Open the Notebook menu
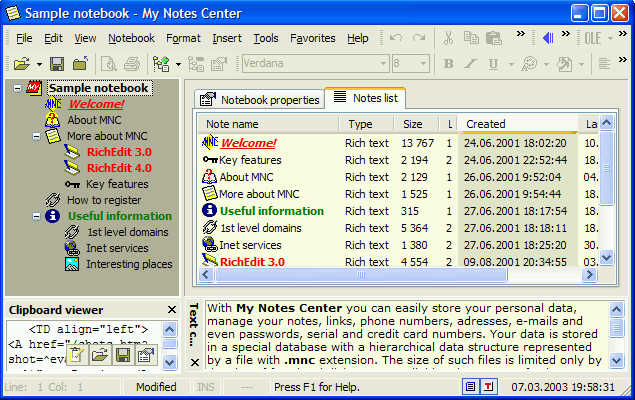The image size is (635, 400). click(x=131, y=38)
